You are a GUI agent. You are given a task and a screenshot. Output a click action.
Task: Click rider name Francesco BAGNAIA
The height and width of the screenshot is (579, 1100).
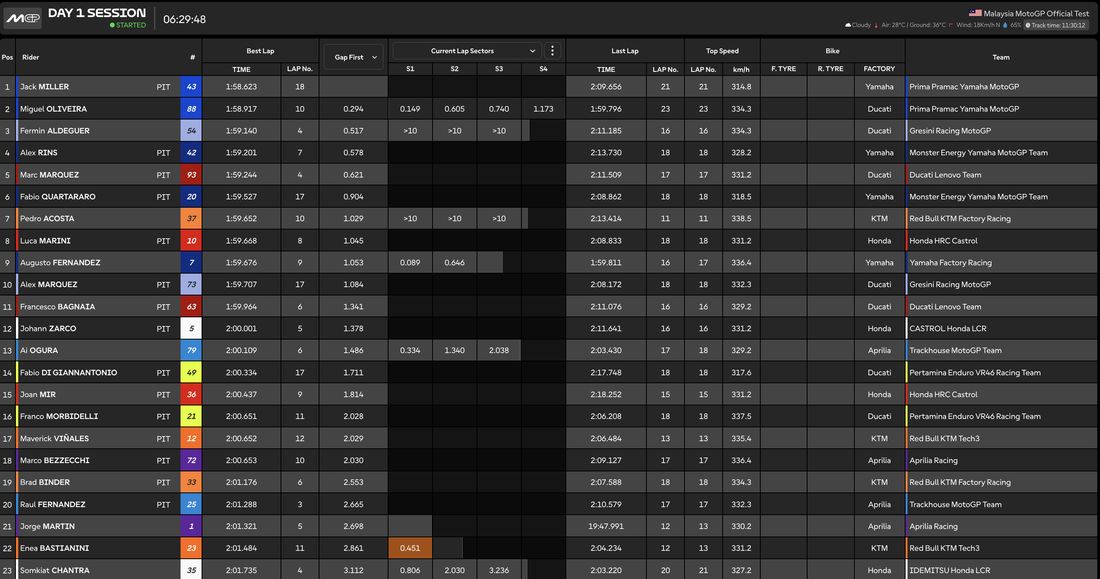60,307
